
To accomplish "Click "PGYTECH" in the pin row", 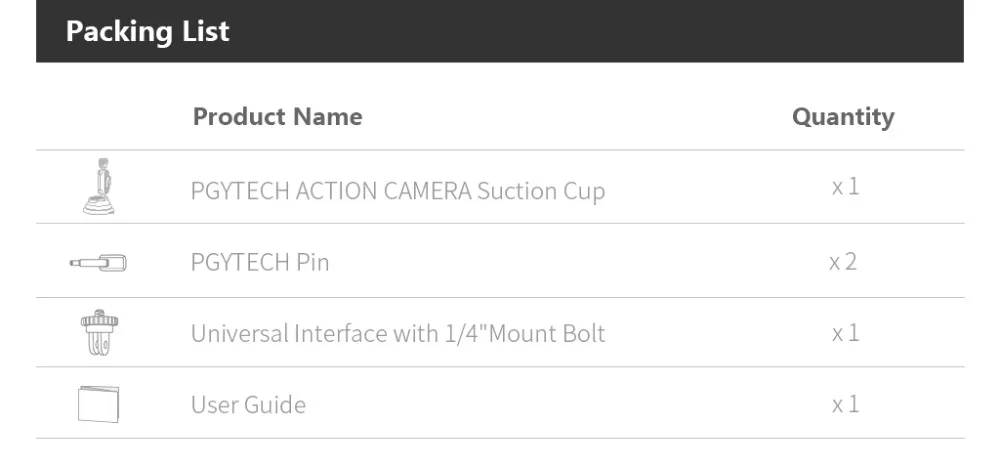I will pos(240,263).
